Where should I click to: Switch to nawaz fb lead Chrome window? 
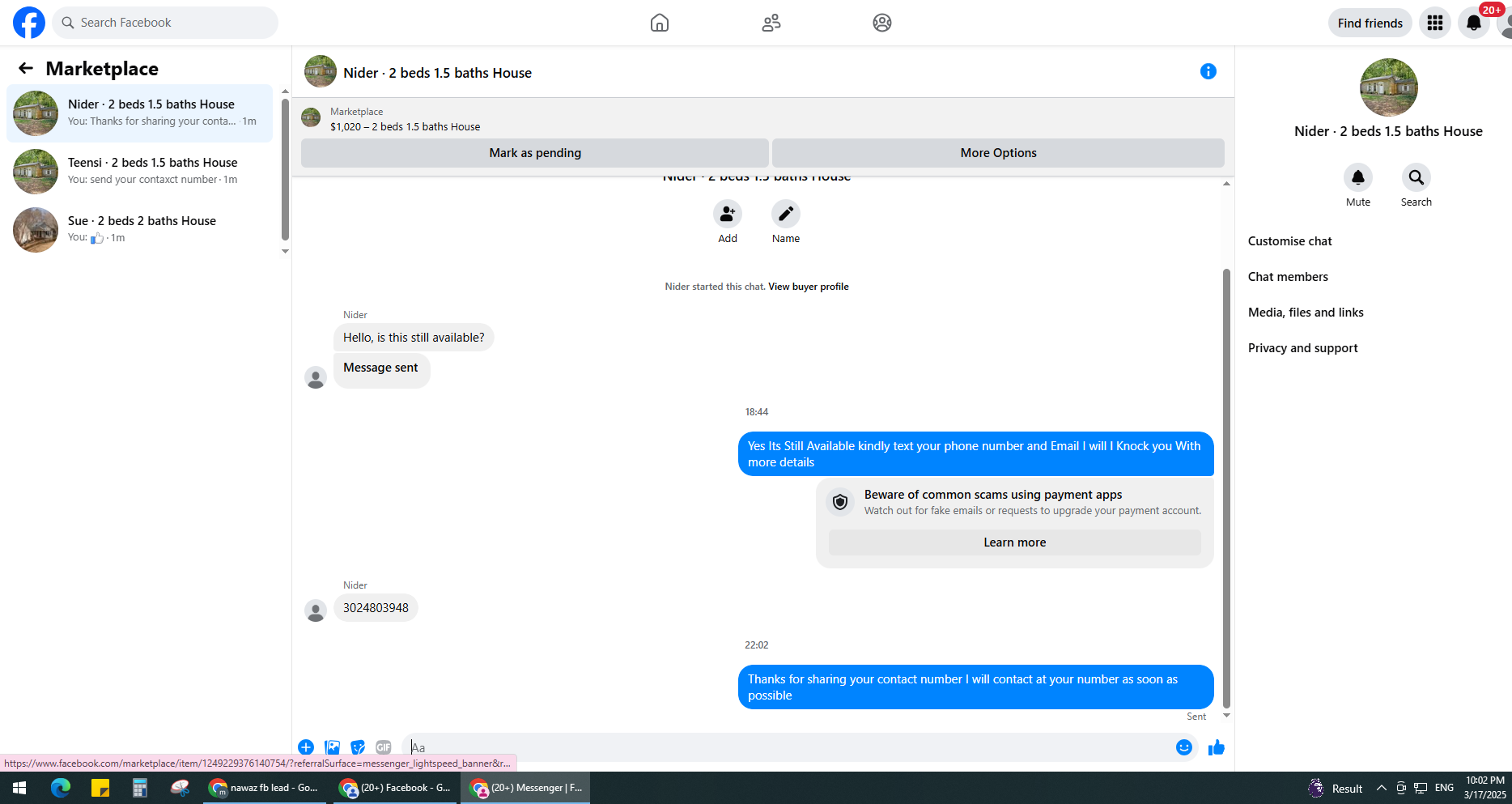265,788
